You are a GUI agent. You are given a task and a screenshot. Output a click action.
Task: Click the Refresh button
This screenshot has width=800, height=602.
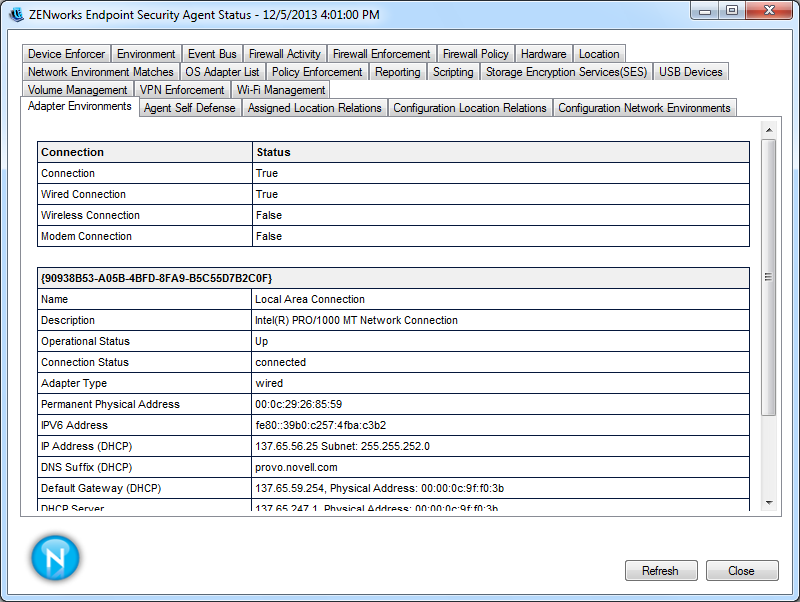pos(661,570)
